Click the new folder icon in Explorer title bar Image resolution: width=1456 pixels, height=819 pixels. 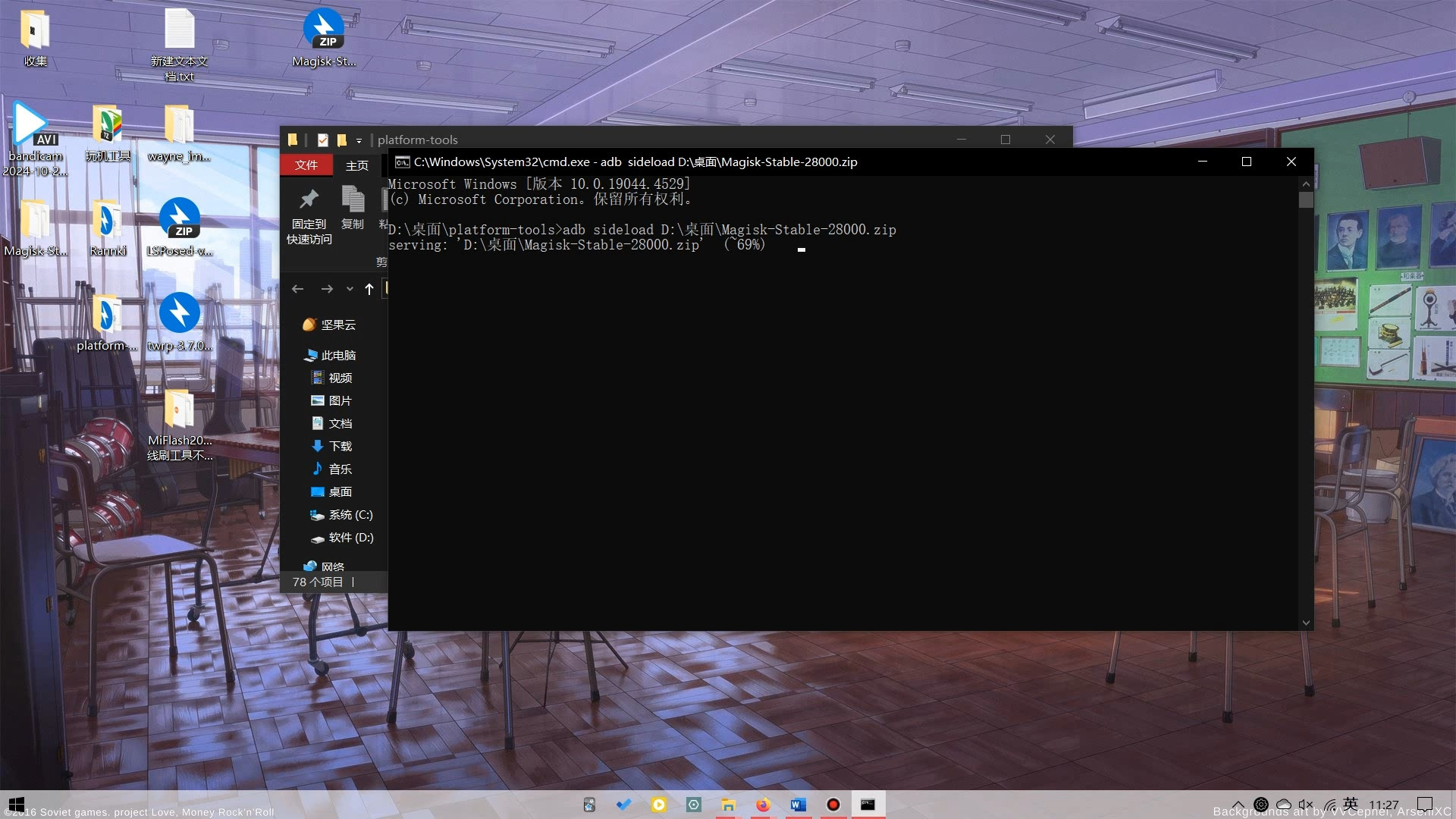pos(342,140)
